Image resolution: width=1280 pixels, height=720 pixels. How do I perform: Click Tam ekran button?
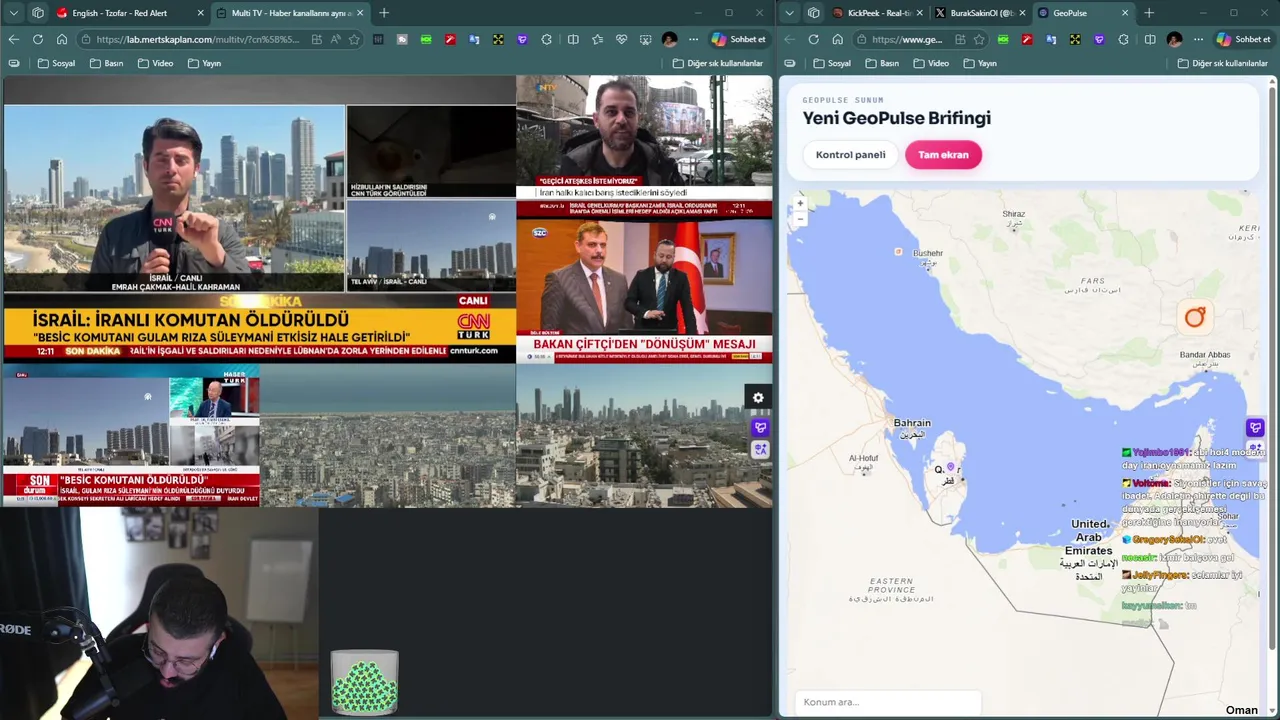(x=943, y=155)
